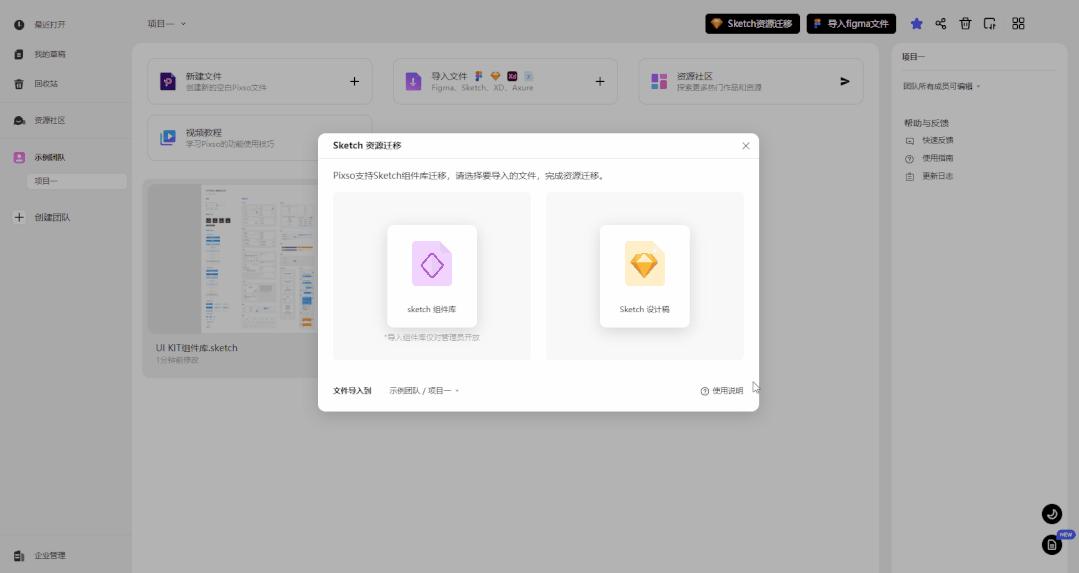
Task: Click the 资源社区 card colorful icon
Action: pos(659,81)
